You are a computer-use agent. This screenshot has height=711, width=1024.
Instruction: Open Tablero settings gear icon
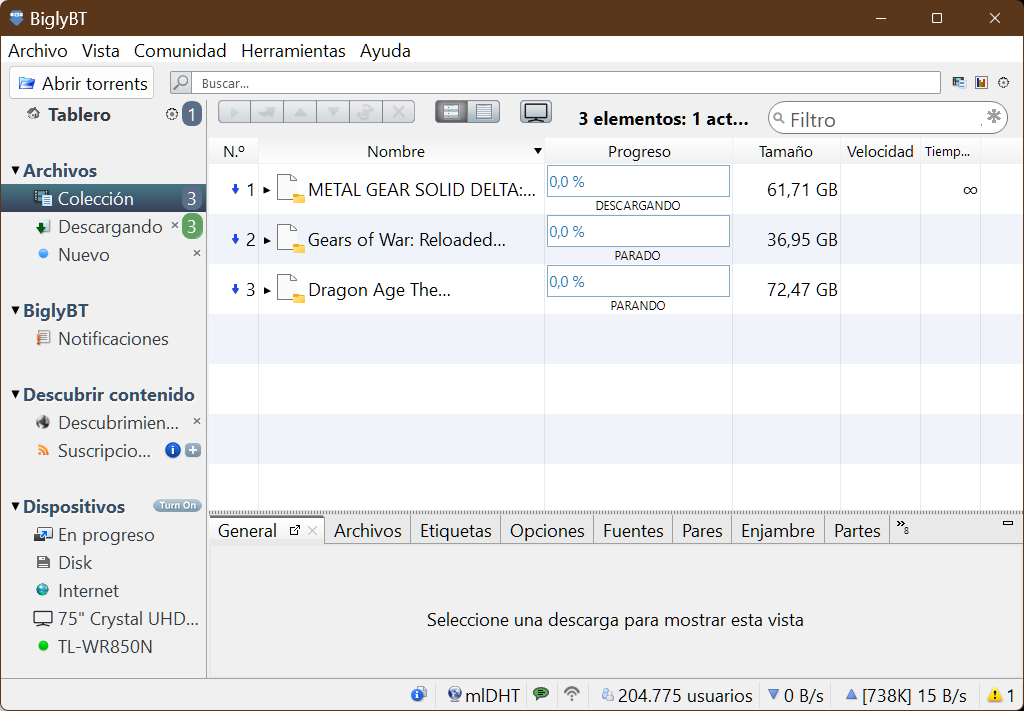[x=171, y=115]
